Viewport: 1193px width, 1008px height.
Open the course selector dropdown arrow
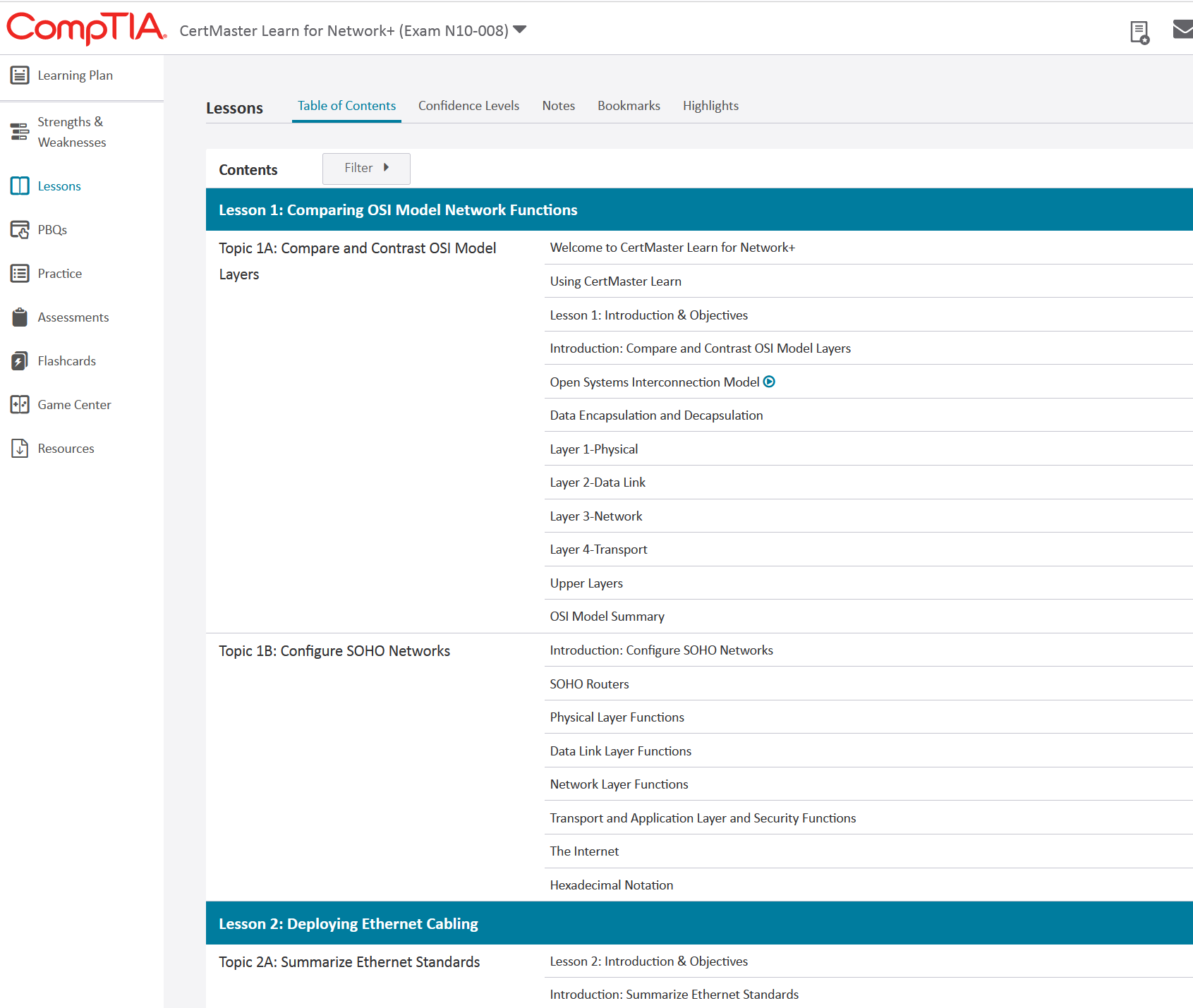(520, 30)
